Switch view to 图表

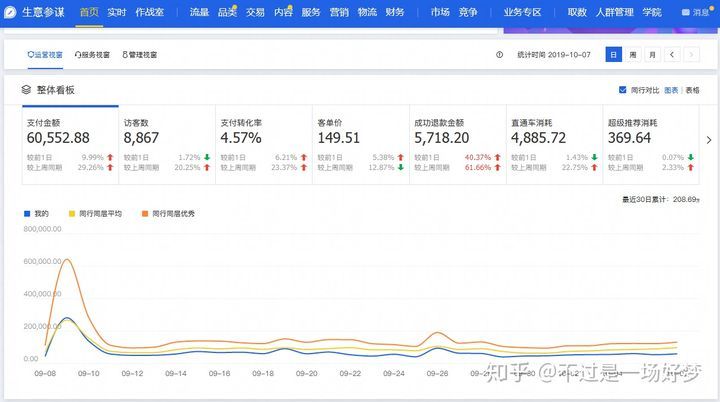(671, 91)
